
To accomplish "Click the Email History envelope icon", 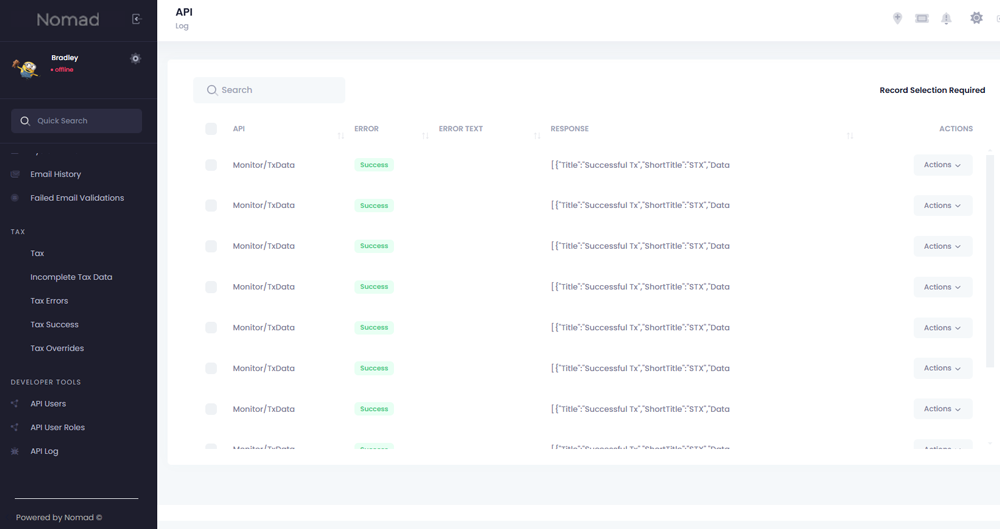I will (15, 174).
